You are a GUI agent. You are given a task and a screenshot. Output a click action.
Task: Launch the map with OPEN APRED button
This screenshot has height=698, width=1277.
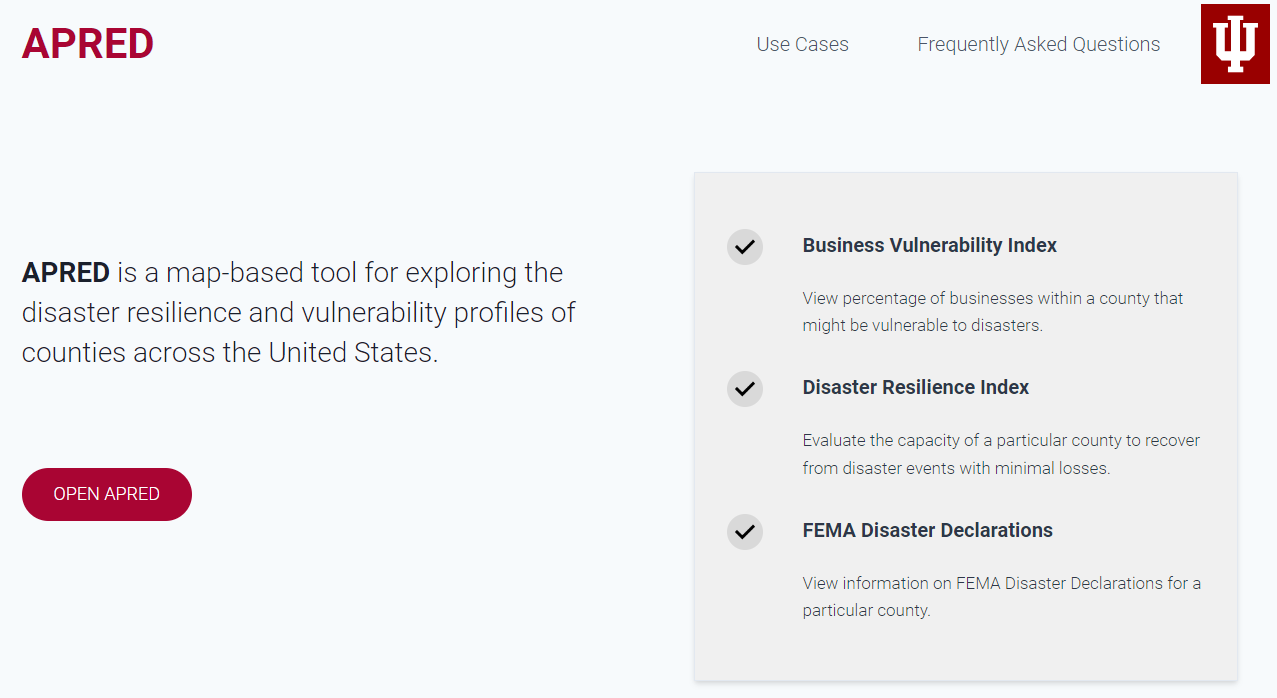click(x=107, y=494)
